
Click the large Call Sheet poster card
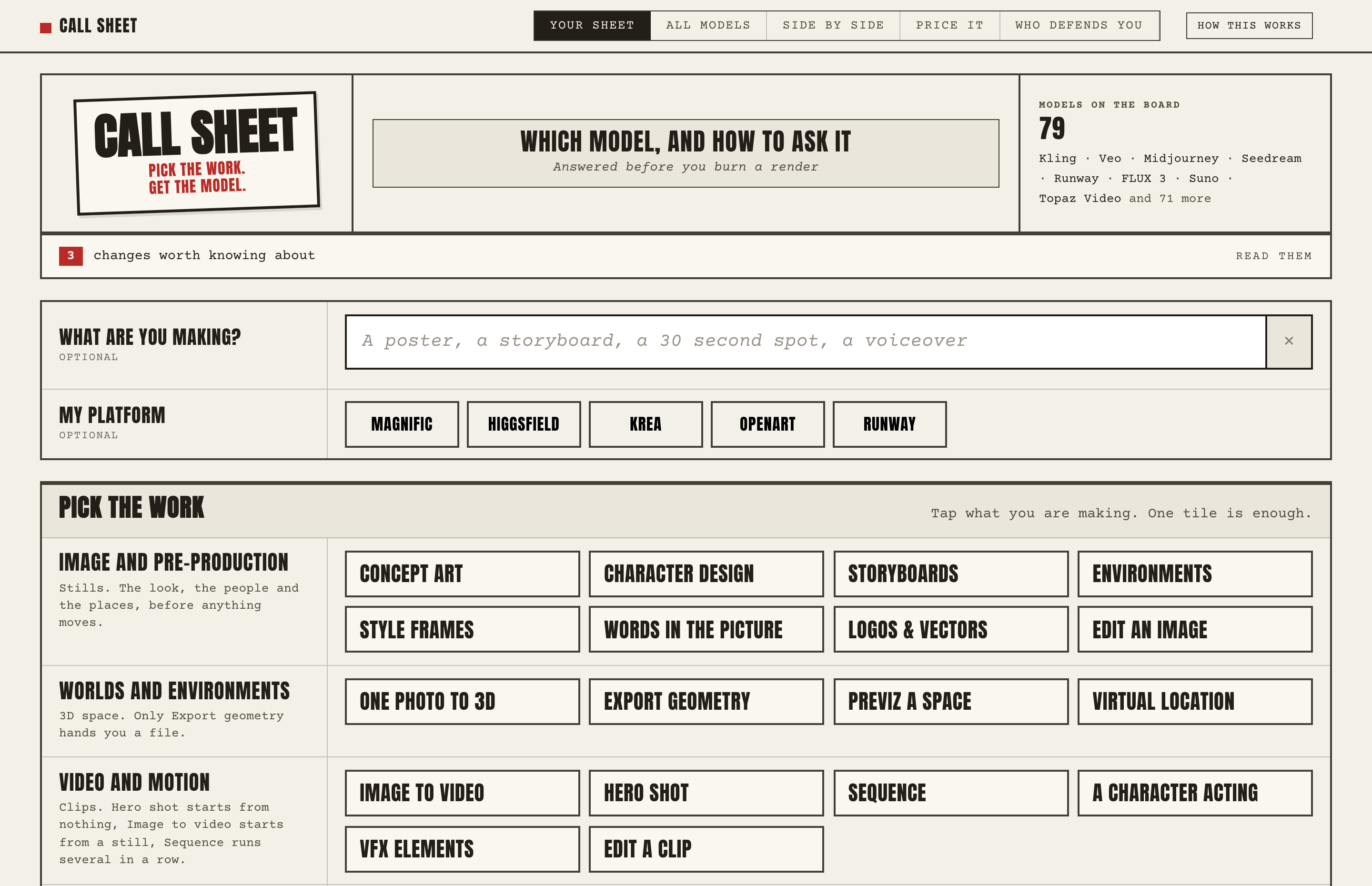pos(197,153)
